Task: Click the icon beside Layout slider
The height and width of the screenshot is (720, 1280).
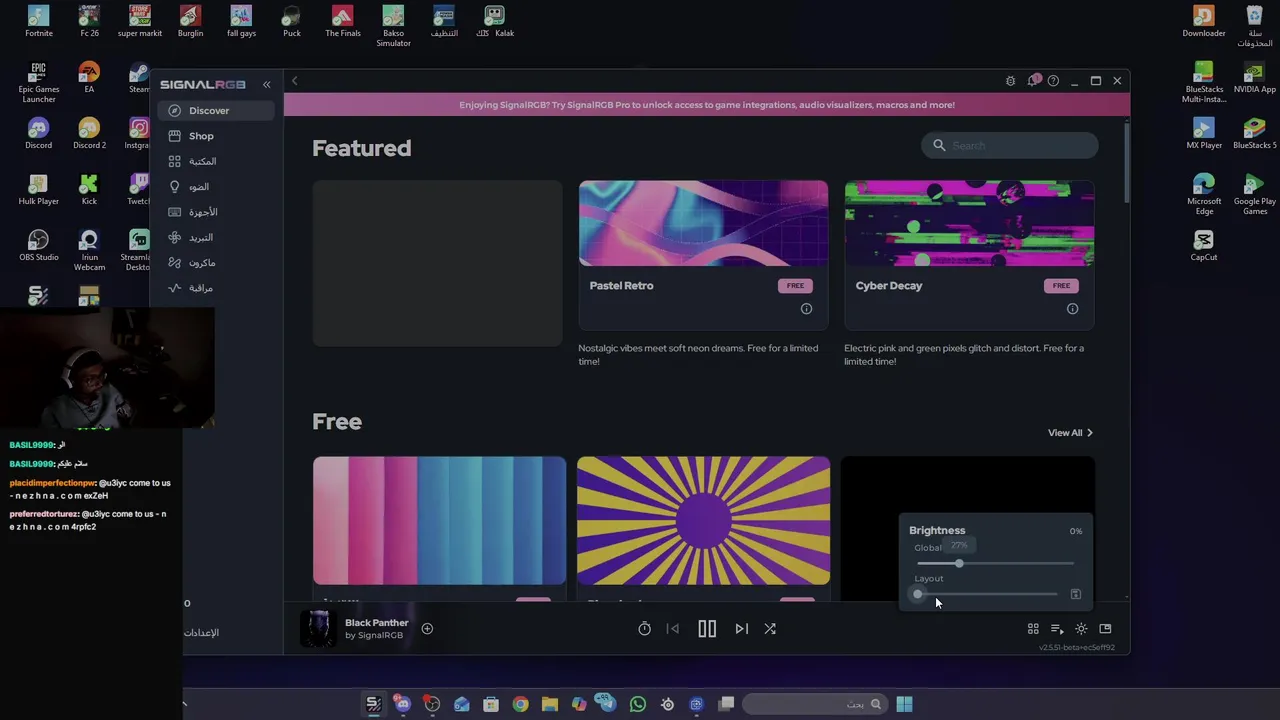Action: (1075, 594)
